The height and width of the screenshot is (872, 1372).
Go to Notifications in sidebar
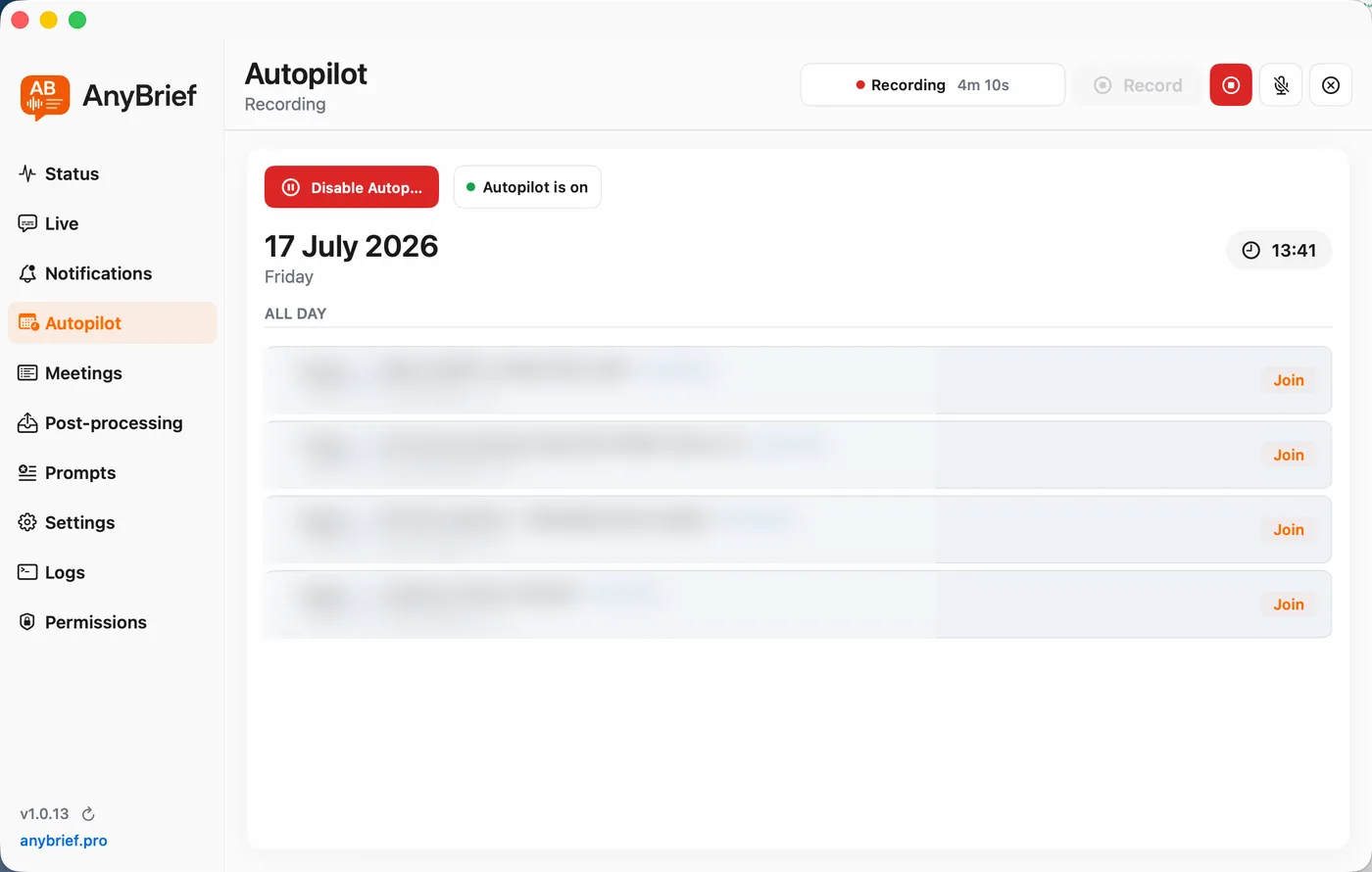click(112, 273)
